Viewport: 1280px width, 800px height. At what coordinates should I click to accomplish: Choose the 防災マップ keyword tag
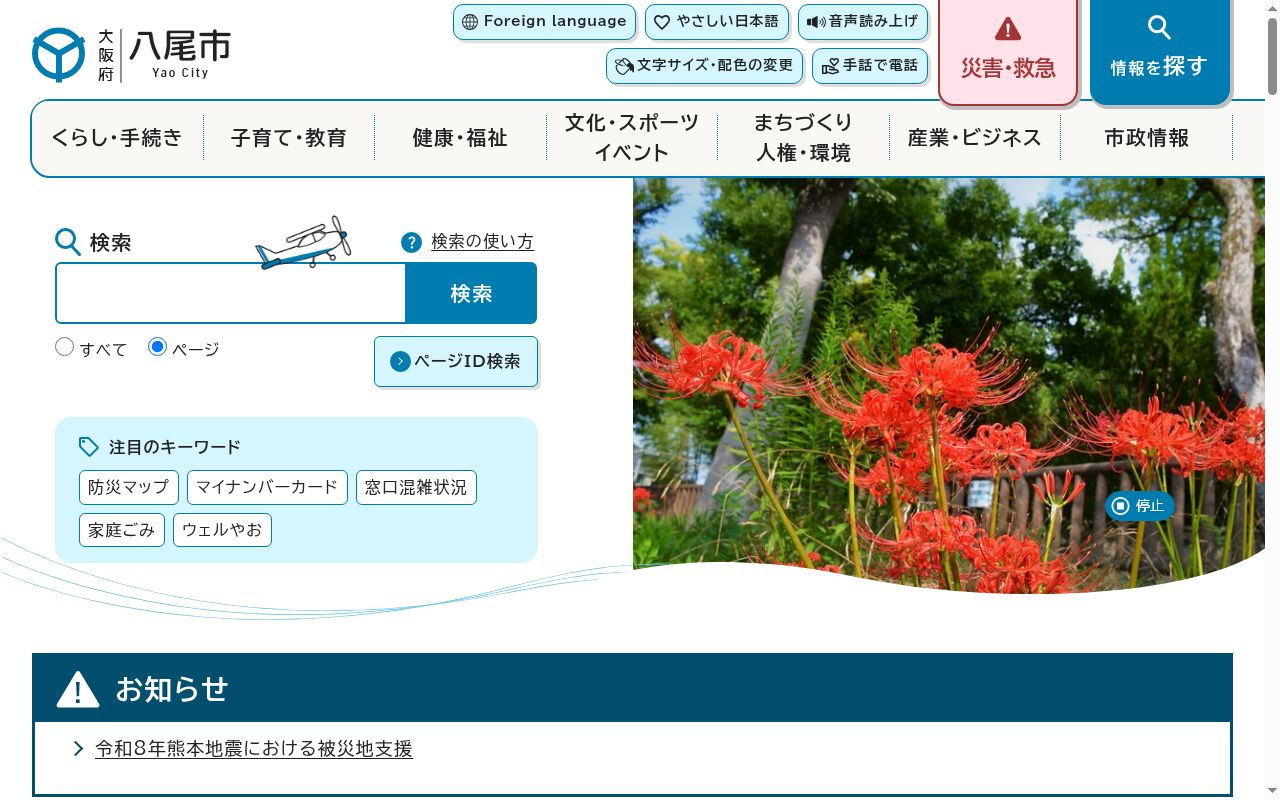129,487
